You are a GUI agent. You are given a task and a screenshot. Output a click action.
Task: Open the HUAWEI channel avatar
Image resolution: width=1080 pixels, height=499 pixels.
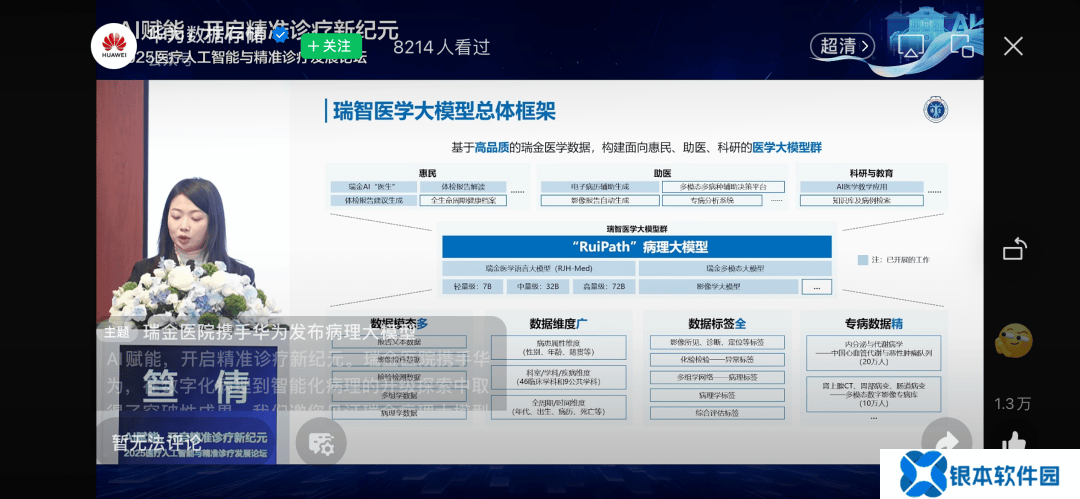point(114,46)
